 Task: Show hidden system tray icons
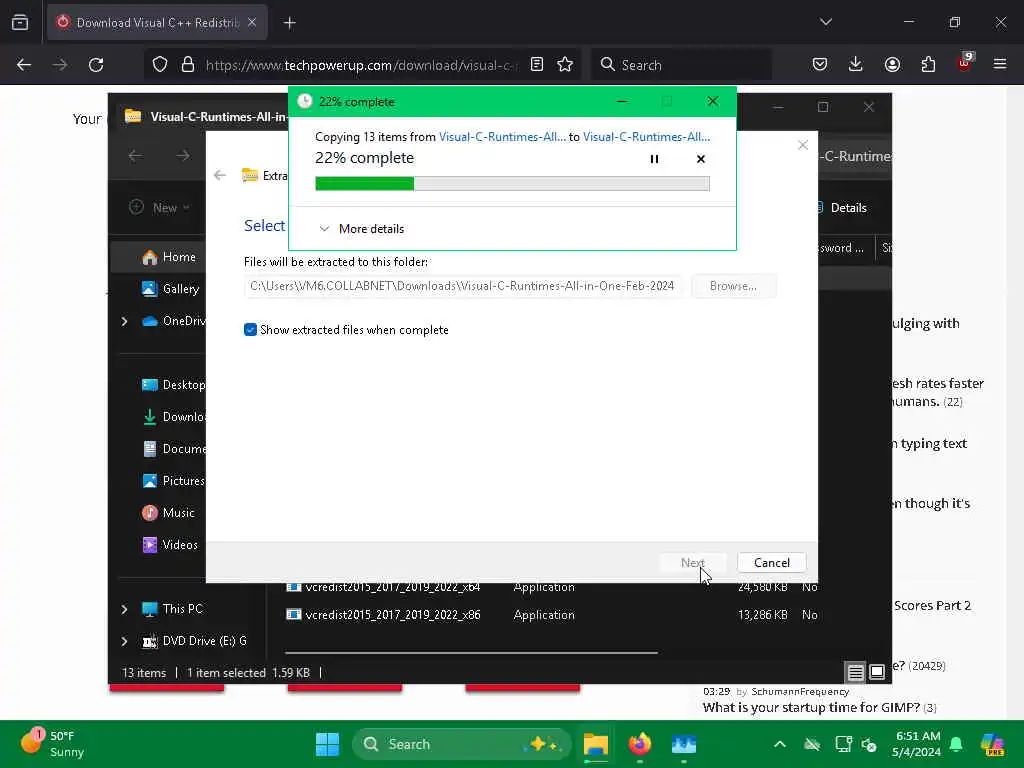click(780, 744)
